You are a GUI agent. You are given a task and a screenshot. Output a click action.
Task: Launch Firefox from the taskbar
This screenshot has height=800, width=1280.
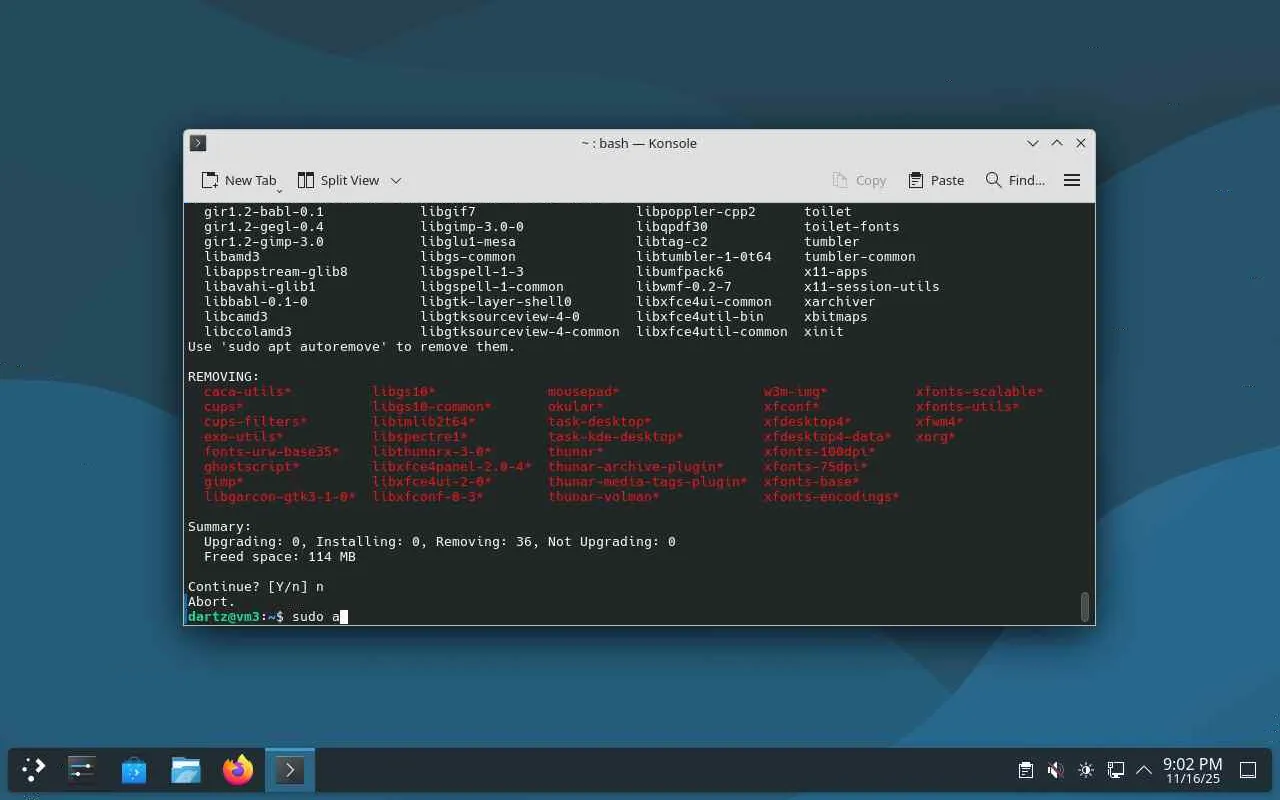click(x=238, y=770)
